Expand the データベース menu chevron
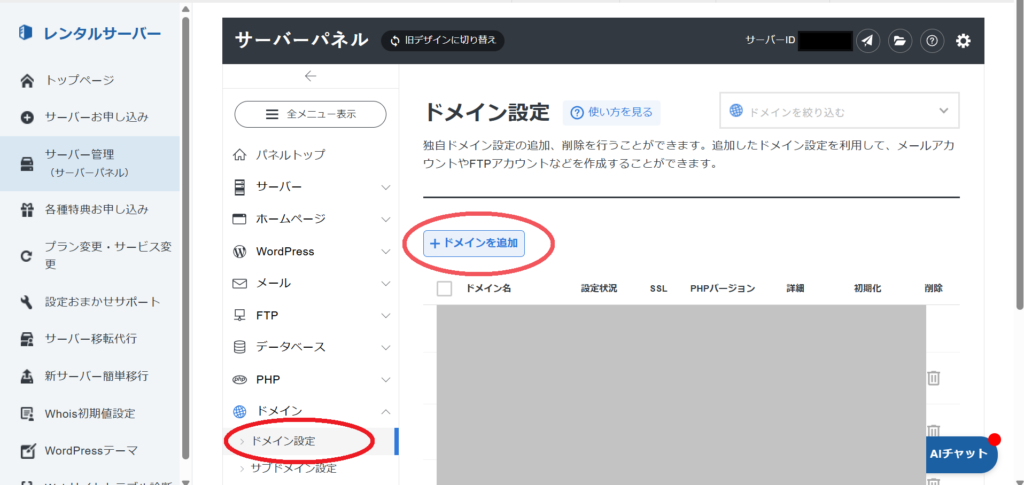The height and width of the screenshot is (485, 1024). point(385,347)
